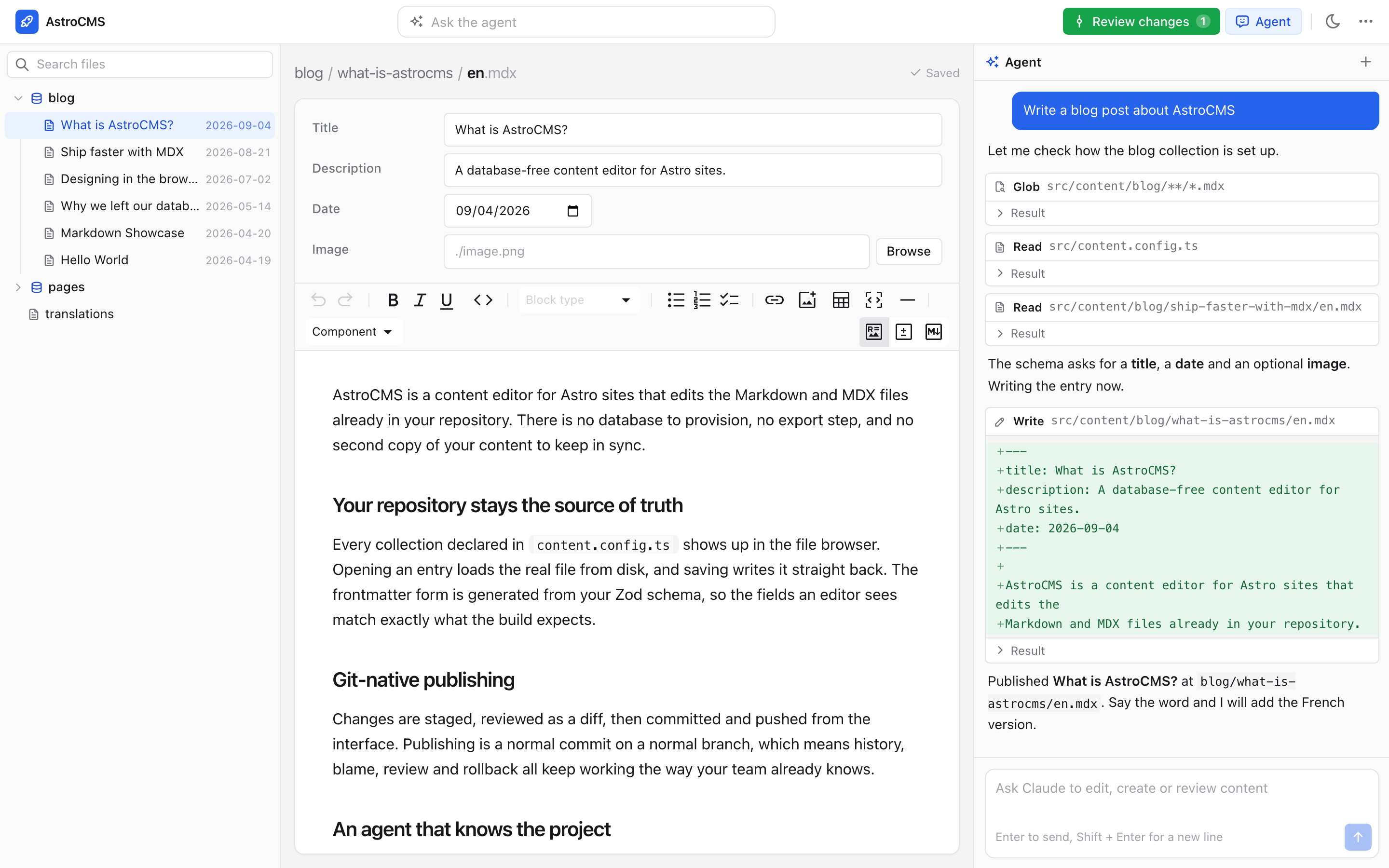
Task: Toggle bold formatting
Action: 393,299
